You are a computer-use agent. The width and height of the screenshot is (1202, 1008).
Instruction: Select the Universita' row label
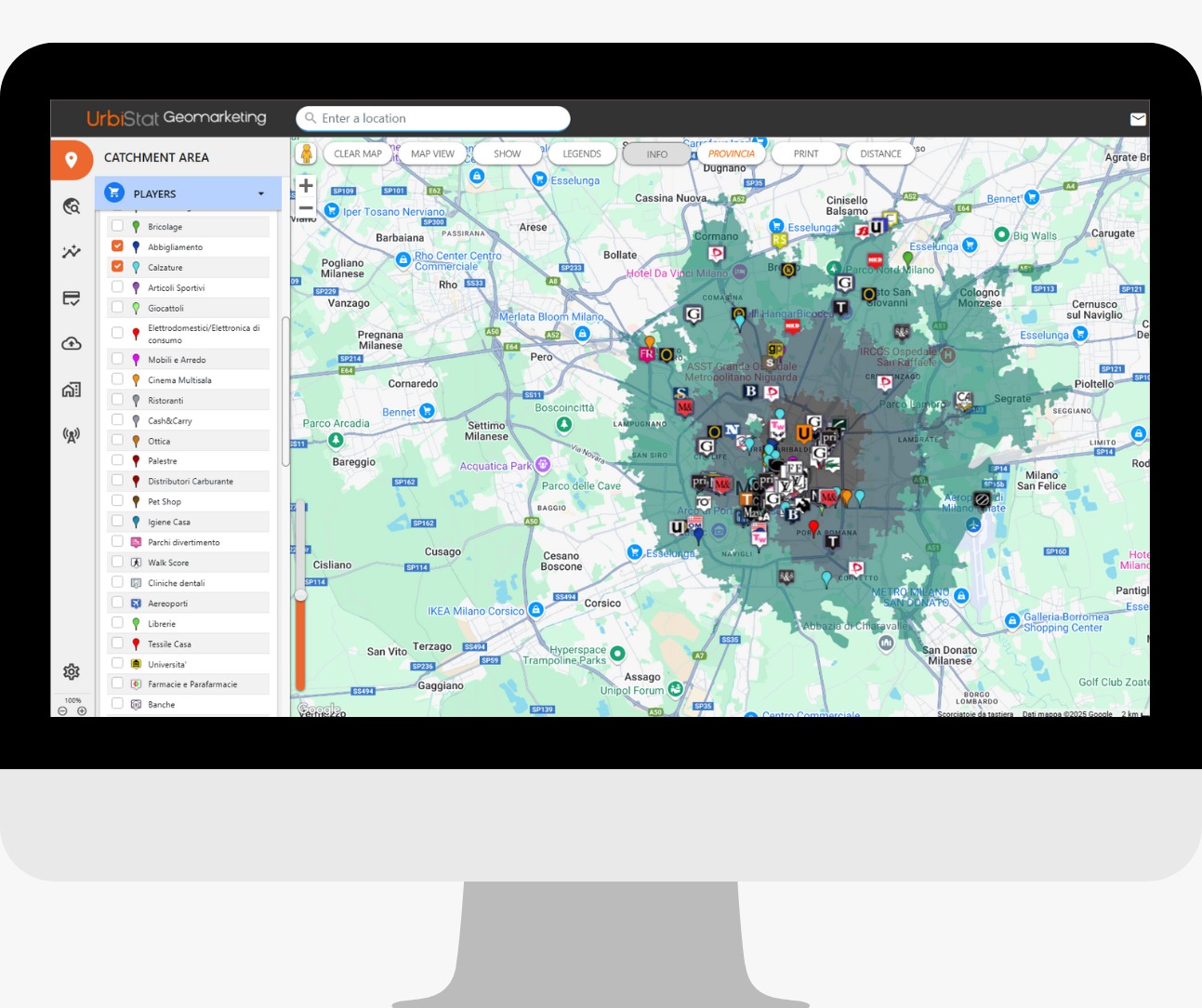click(167, 664)
